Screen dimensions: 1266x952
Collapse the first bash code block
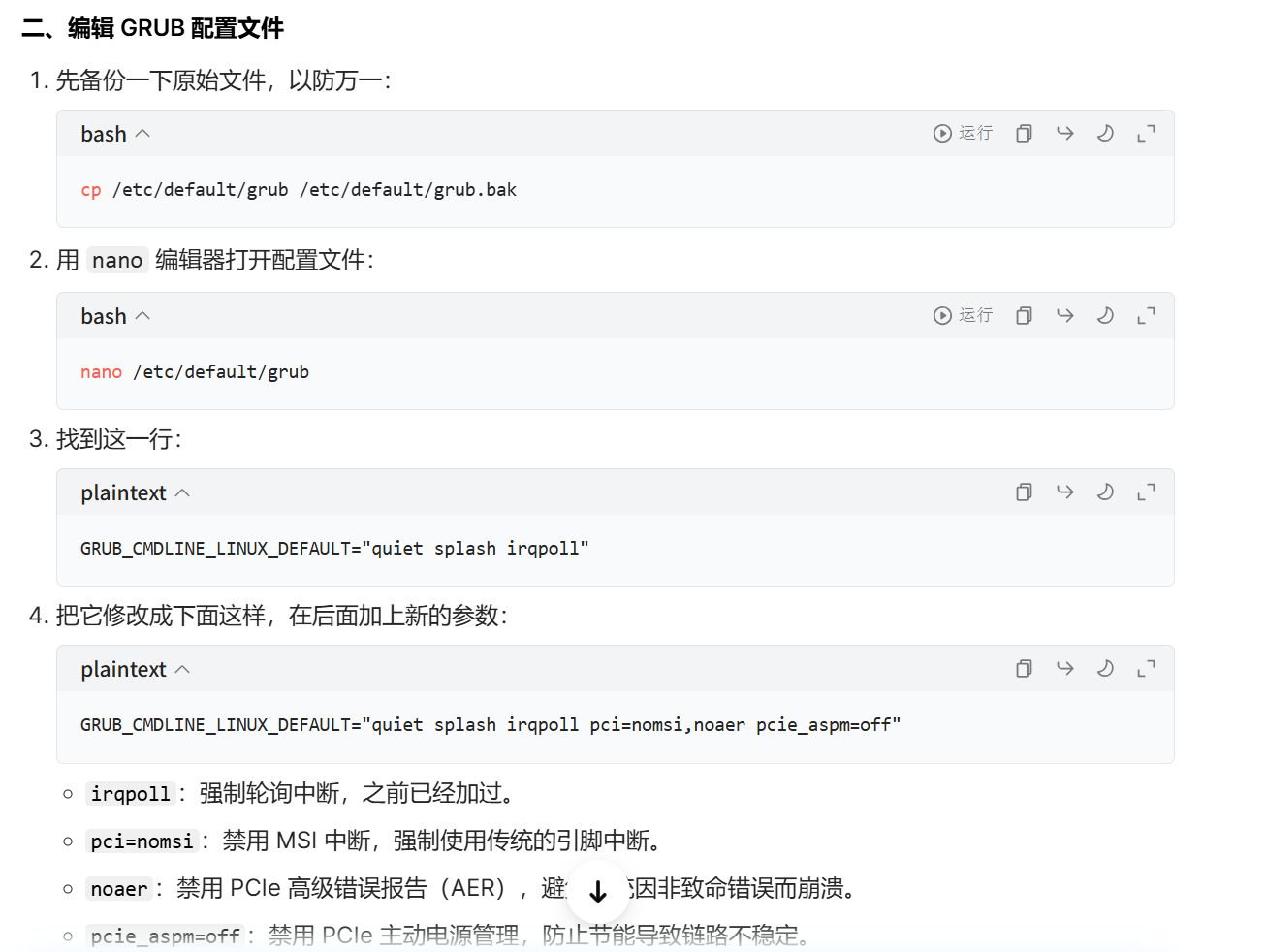click(x=142, y=133)
